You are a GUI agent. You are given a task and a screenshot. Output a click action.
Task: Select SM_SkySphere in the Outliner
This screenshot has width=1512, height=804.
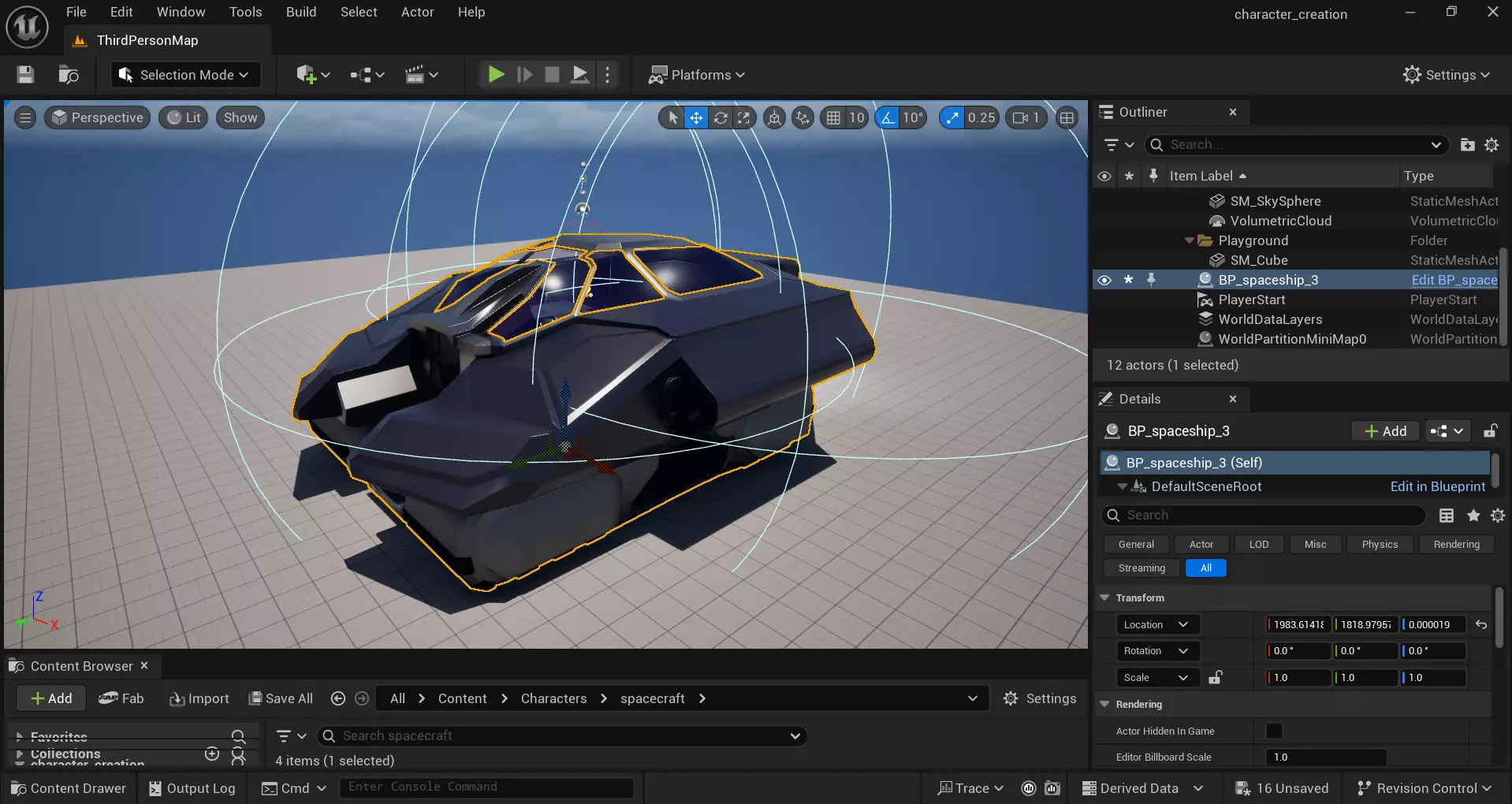pyautogui.click(x=1275, y=201)
